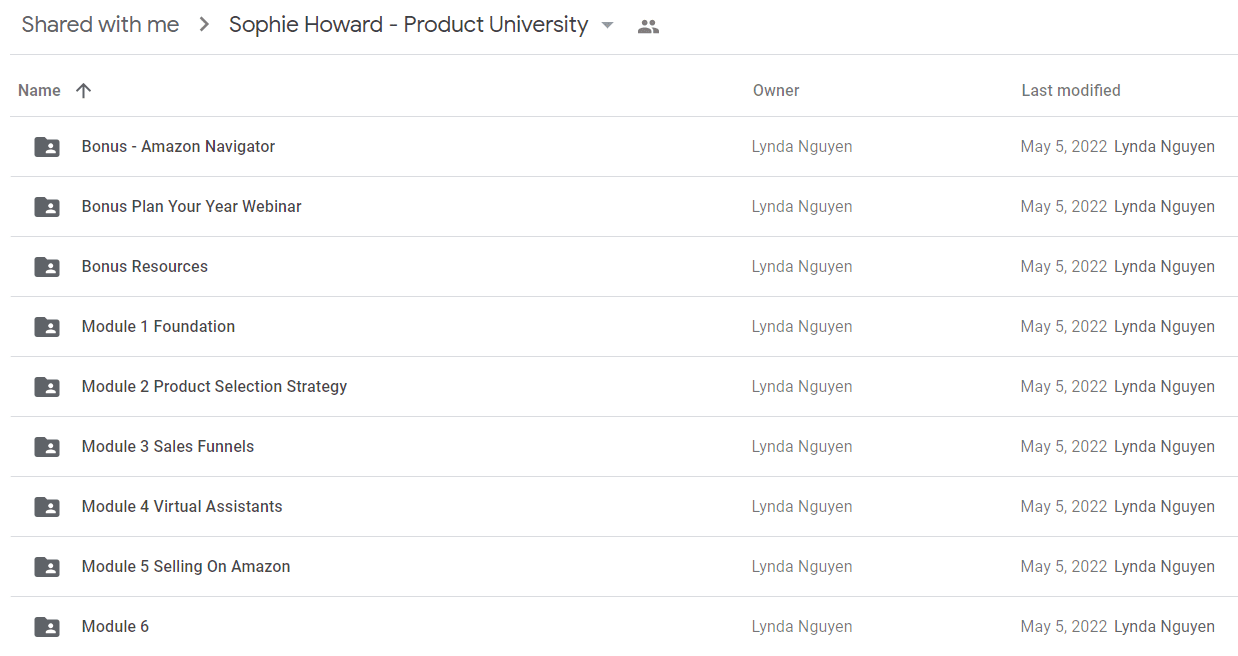Viewport: 1238px width, 656px height.
Task: Click the Bonus Resources shared folder icon
Action: click(47, 267)
